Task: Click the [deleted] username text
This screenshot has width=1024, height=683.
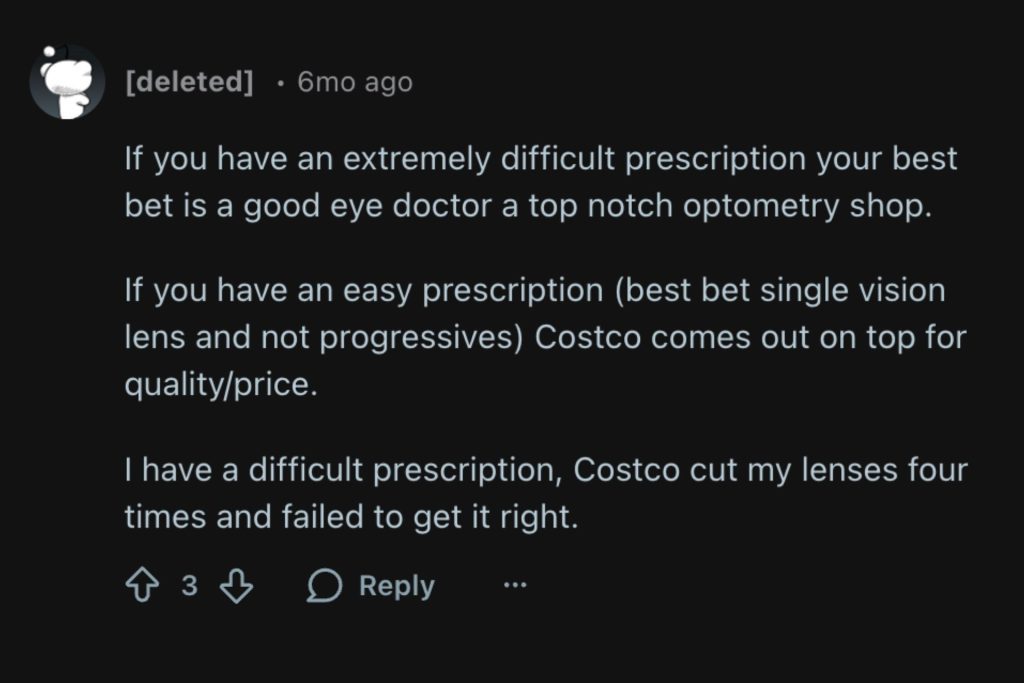Action: [188, 83]
